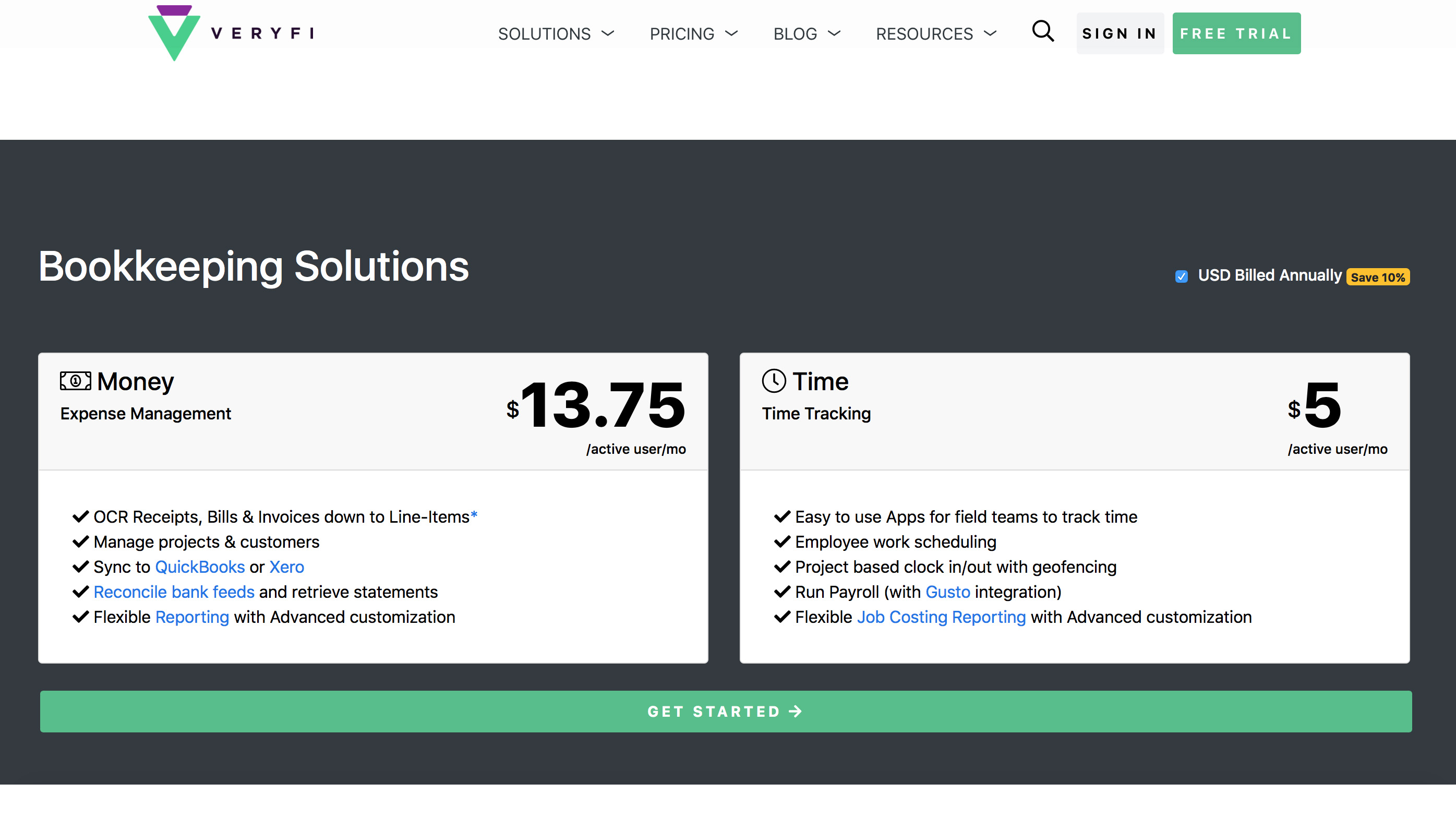Open the Gusto integration link
Viewport: 1456px width, 819px height.
(948, 592)
